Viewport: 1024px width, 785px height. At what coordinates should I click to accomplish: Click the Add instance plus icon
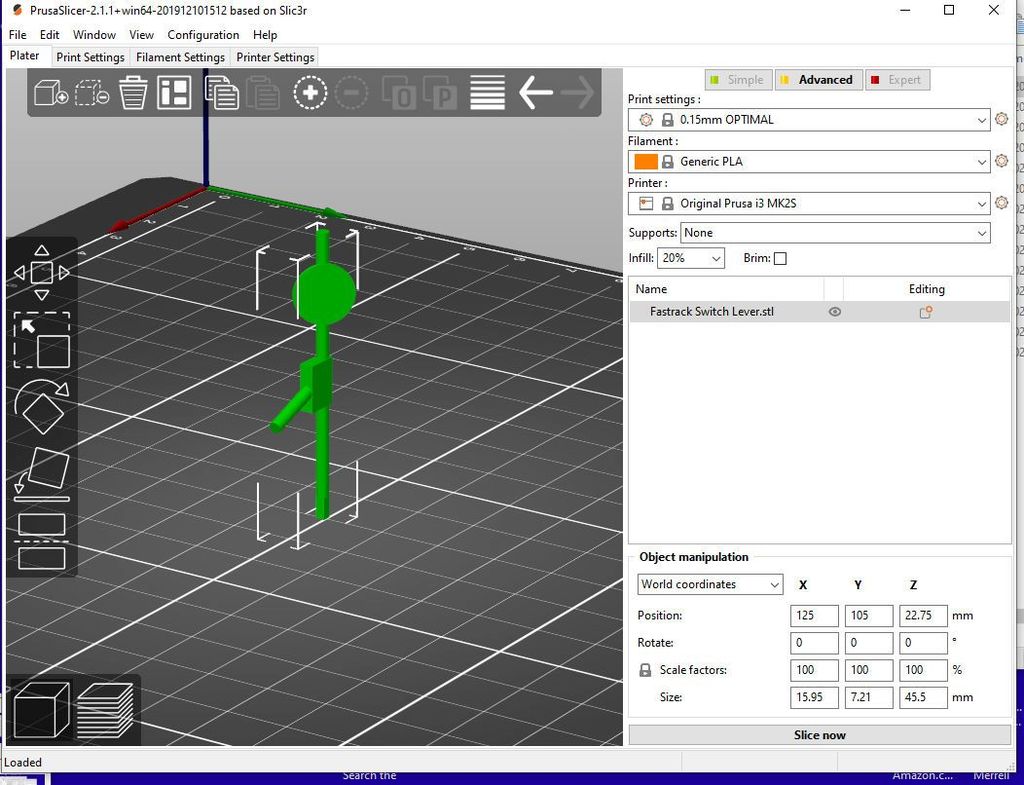[310, 93]
